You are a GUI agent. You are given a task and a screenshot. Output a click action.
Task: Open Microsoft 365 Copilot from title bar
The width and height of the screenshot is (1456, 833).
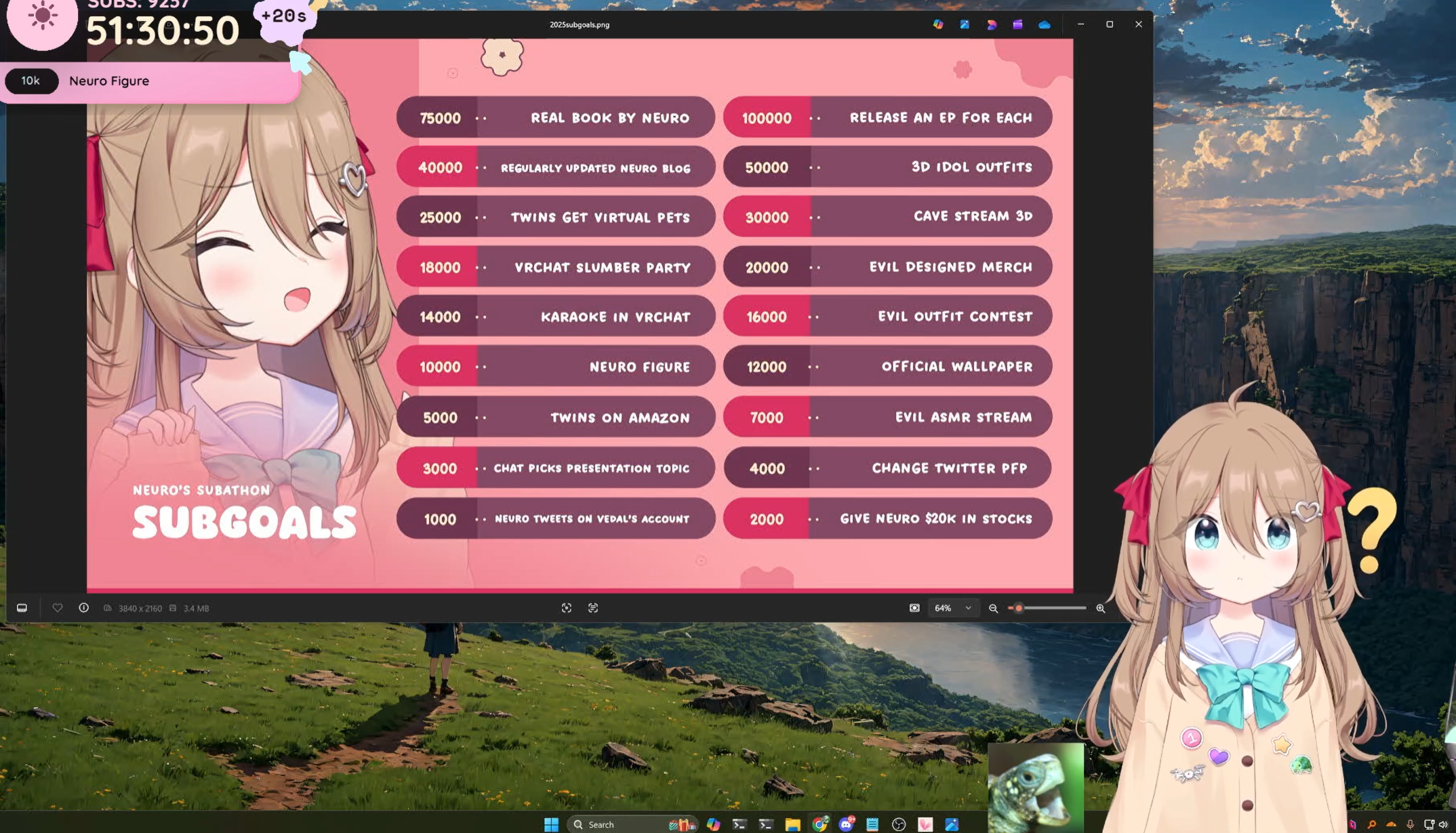[x=938, y=24]
